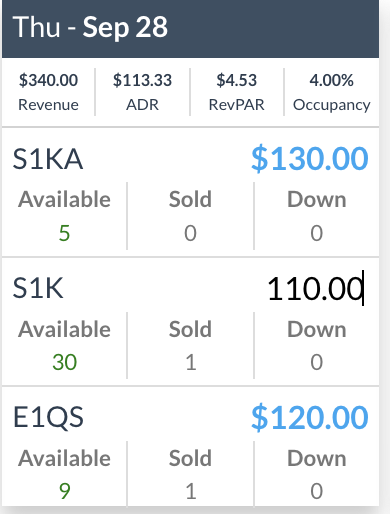Click the E1QS room type name
Screen dimensions: 390x514
click(x=48, y=417)
